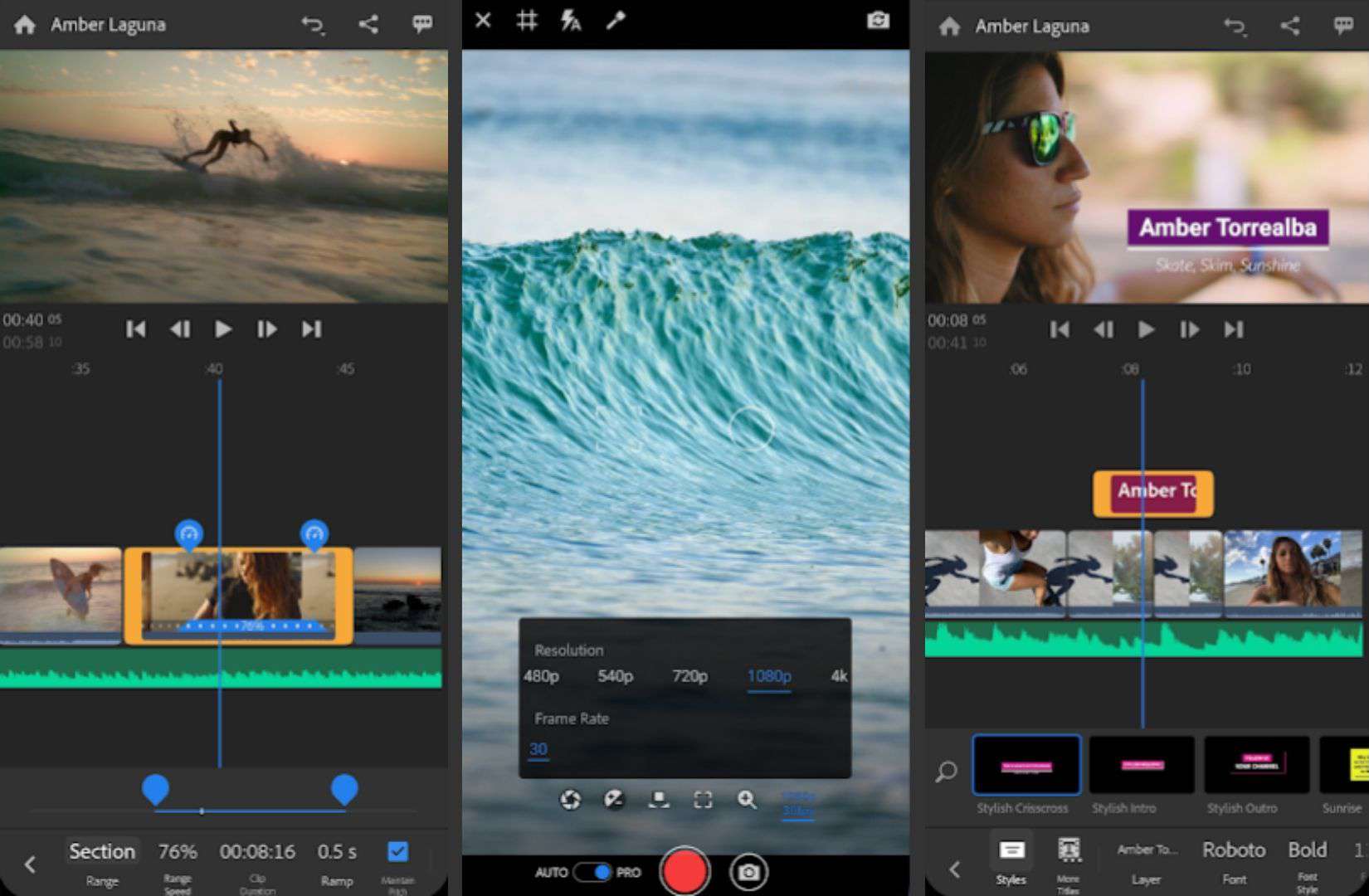This screenshot has width=1369, height=896.
Task: Open the Range selector showing Section
Action: tap(101, 851)
